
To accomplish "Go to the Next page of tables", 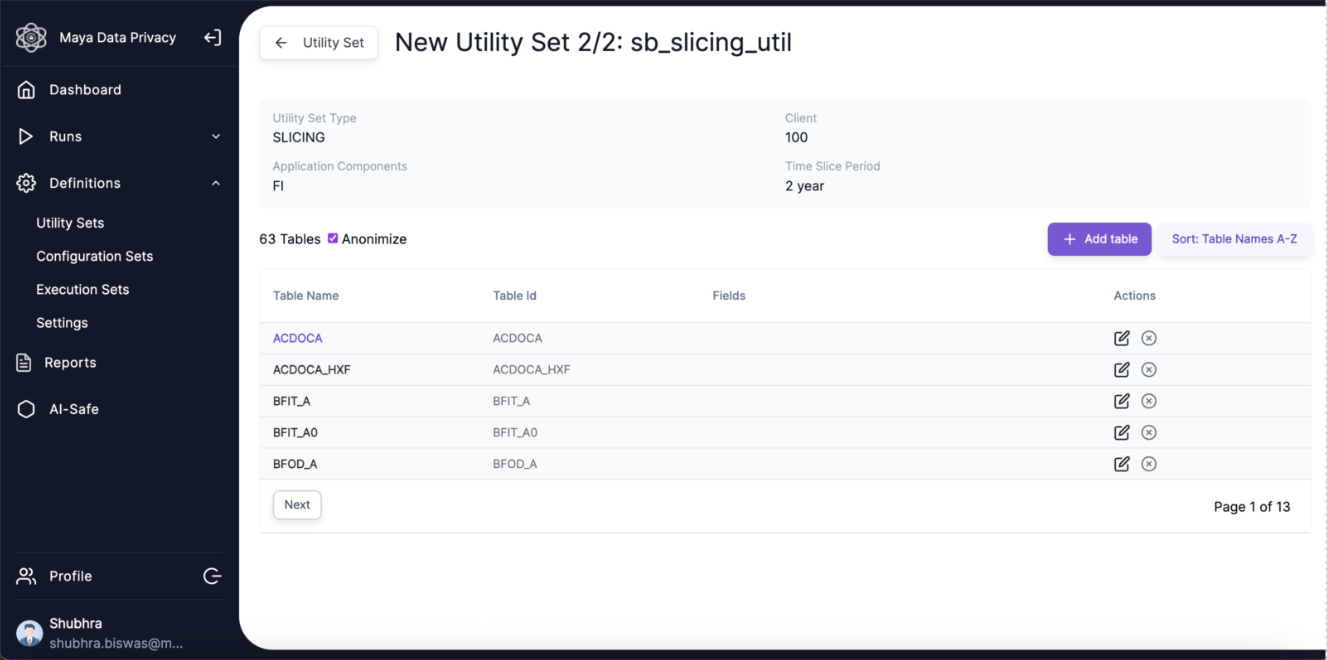I will (297, 505).
